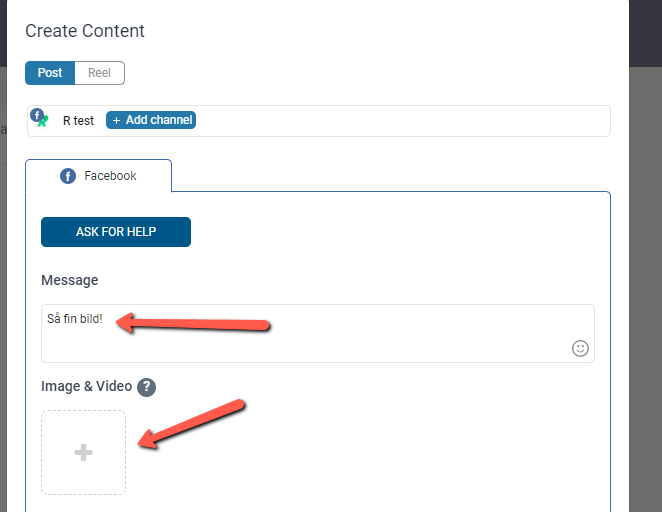Click the dashed add media upload box
The height and width of the screenshot is (512, 662).
click(x=83, y=452)
